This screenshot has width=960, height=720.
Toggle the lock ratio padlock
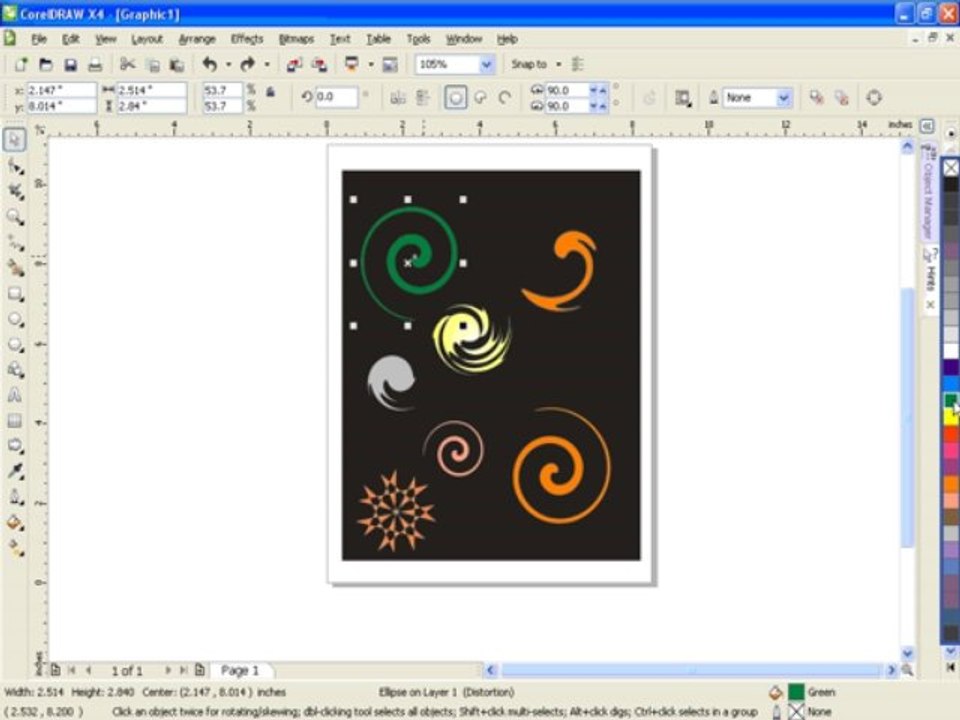pos(270,92)
